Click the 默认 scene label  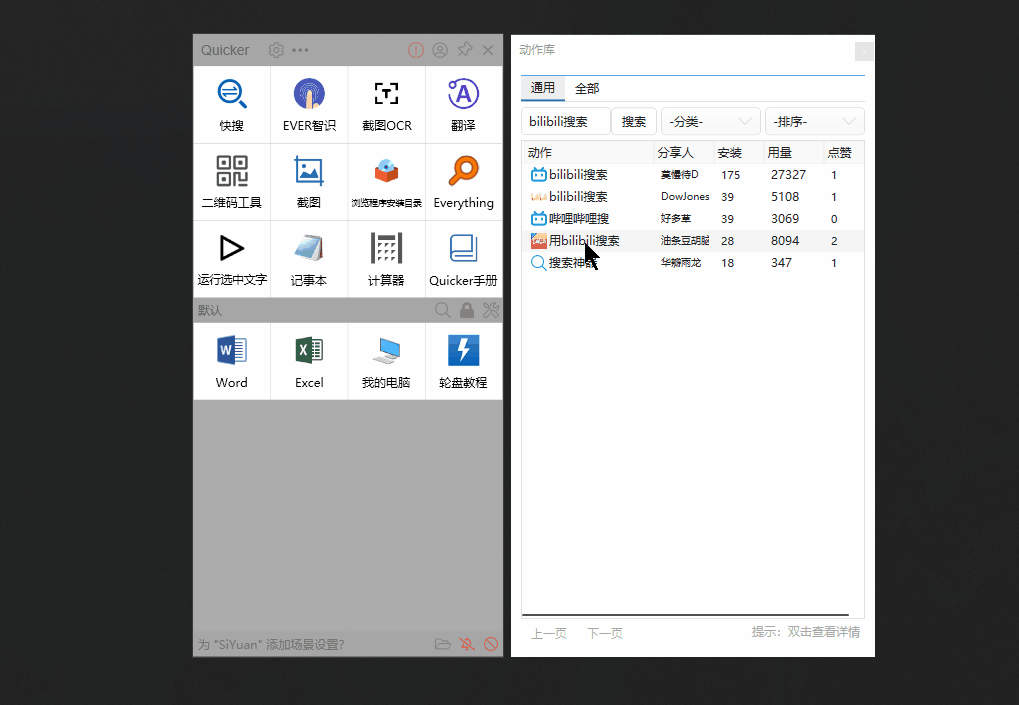tap(210, 311)
